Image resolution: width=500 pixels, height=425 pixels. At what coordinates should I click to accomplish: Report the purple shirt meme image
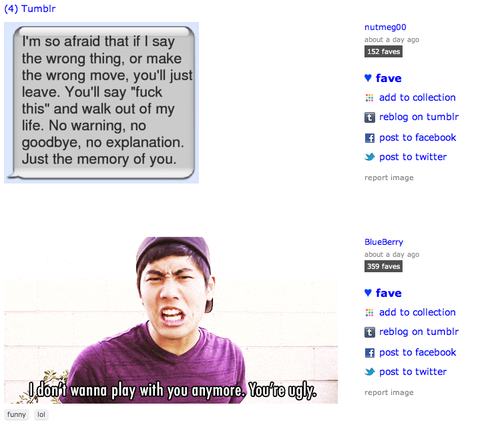tap(389, 392)
